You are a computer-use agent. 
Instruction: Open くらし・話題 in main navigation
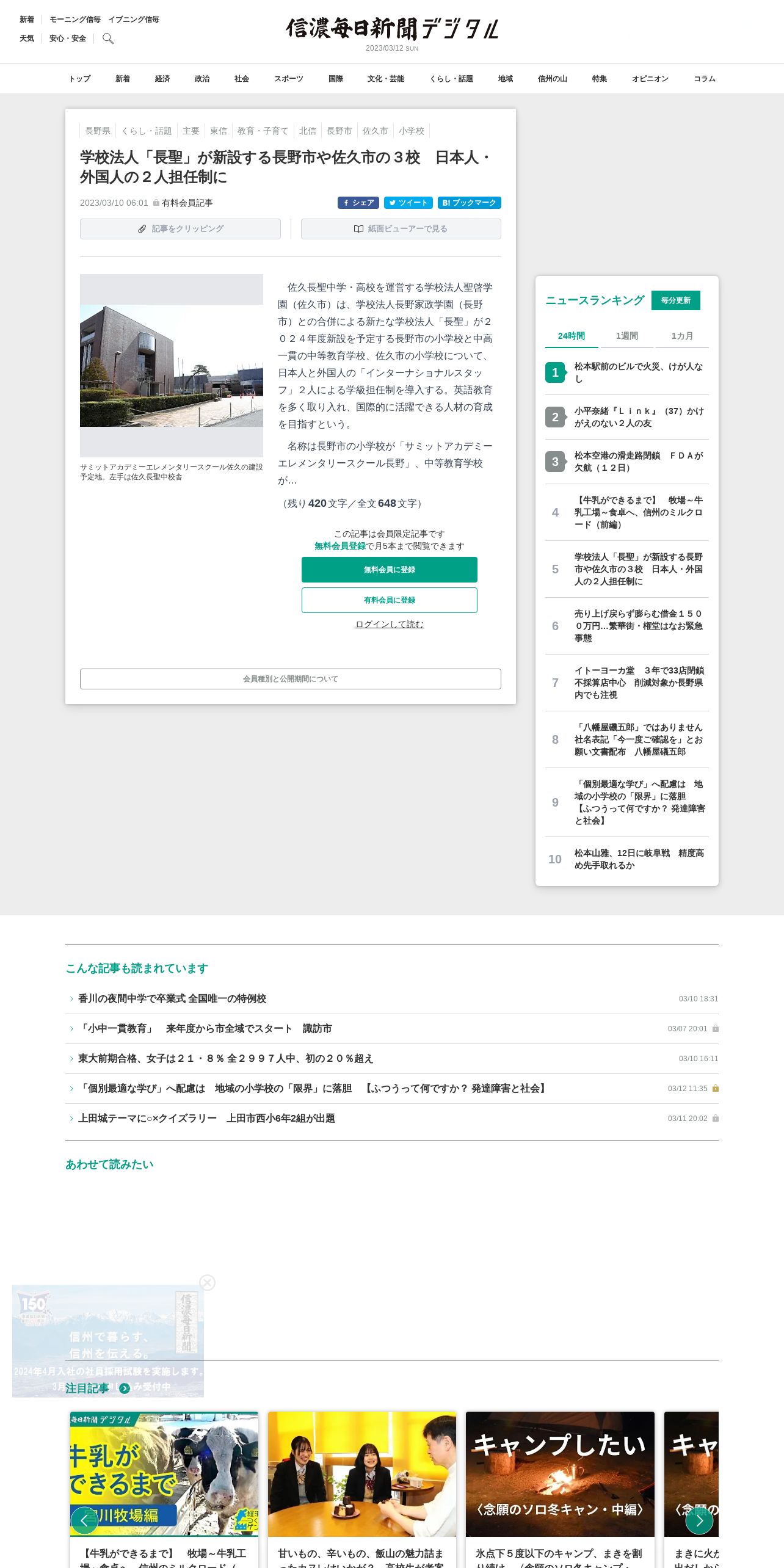(451, 79)
